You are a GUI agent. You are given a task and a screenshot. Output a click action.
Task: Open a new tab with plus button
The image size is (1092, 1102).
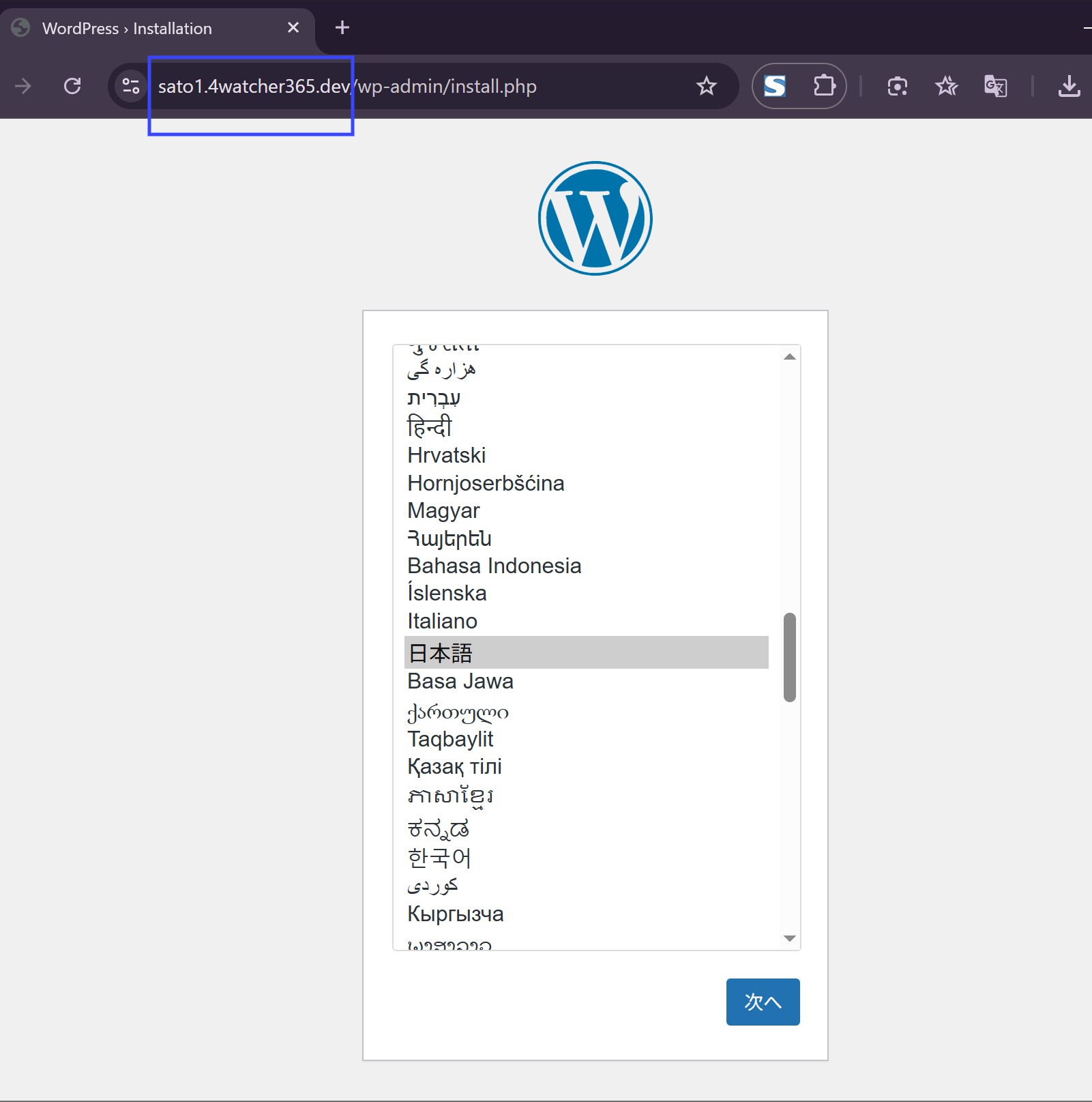[x=342, y=28]
